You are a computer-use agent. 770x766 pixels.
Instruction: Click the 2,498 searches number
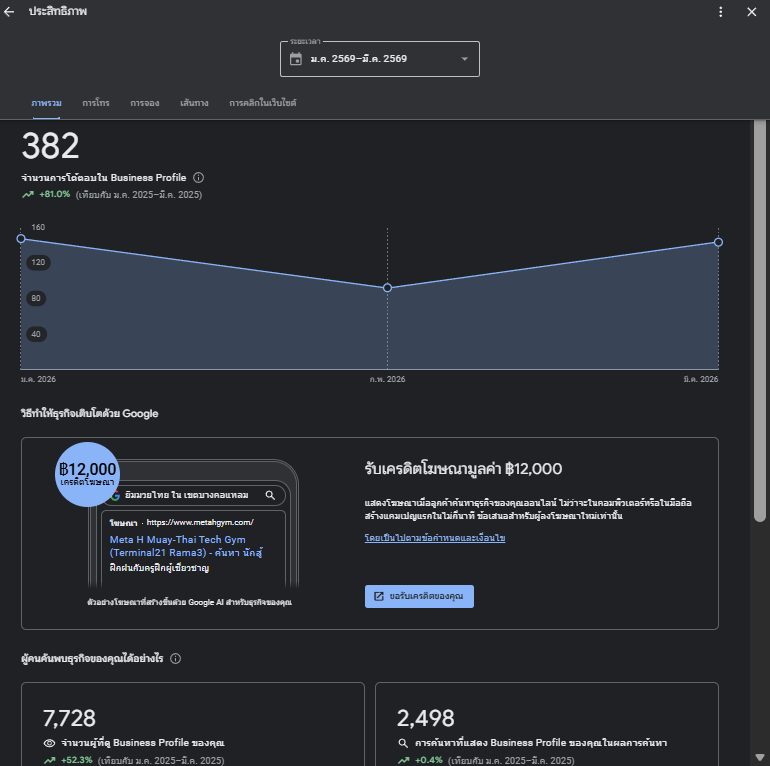pyautogui.click(x=425, y=718)
